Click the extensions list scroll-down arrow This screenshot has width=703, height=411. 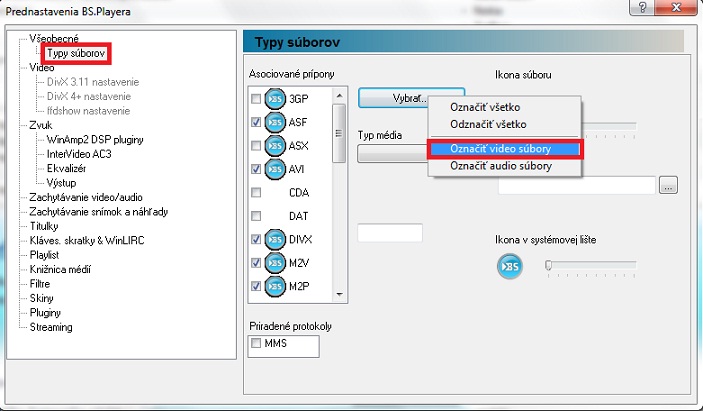339,294
